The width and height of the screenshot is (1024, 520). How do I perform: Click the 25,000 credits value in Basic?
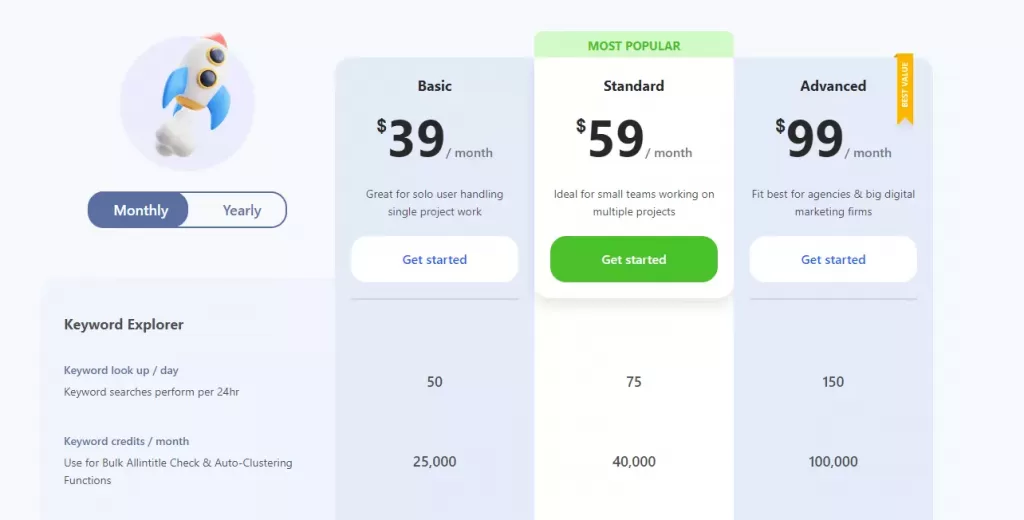click(x=434, y=461)
